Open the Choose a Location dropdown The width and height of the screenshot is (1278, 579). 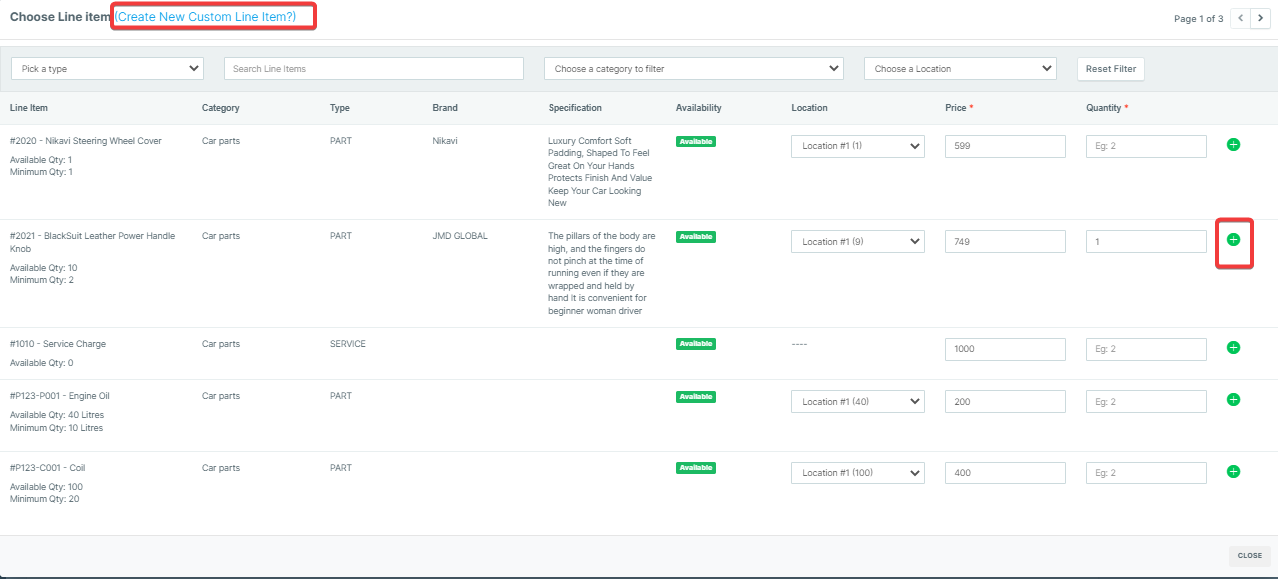tap(960, 69)
